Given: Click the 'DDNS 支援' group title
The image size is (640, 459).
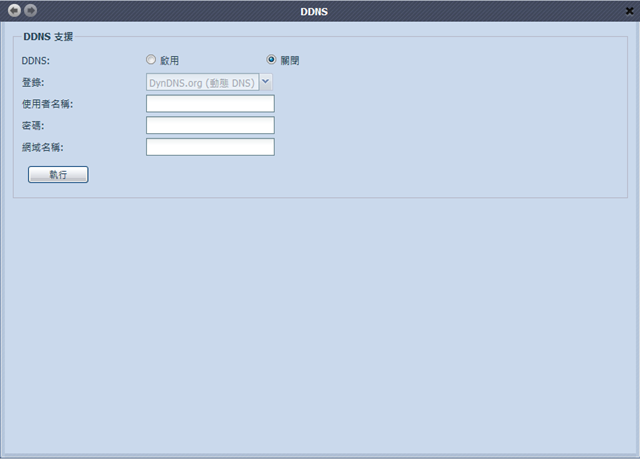Looking at the screenshot, I should [48, 37].
